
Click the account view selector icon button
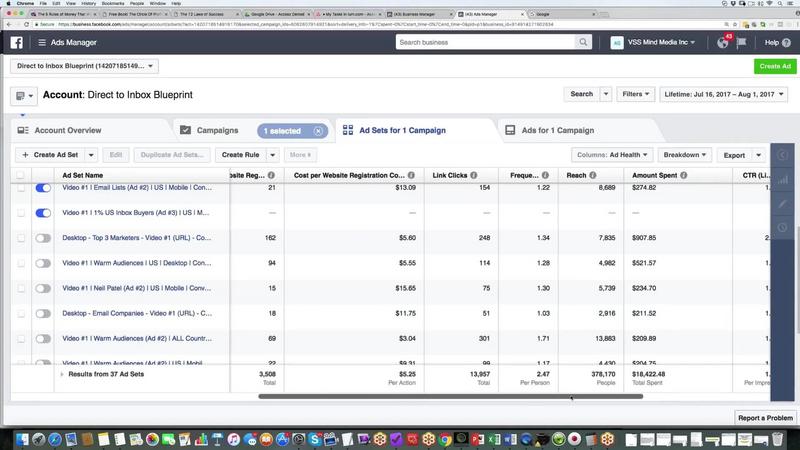[x=24, y=95]
